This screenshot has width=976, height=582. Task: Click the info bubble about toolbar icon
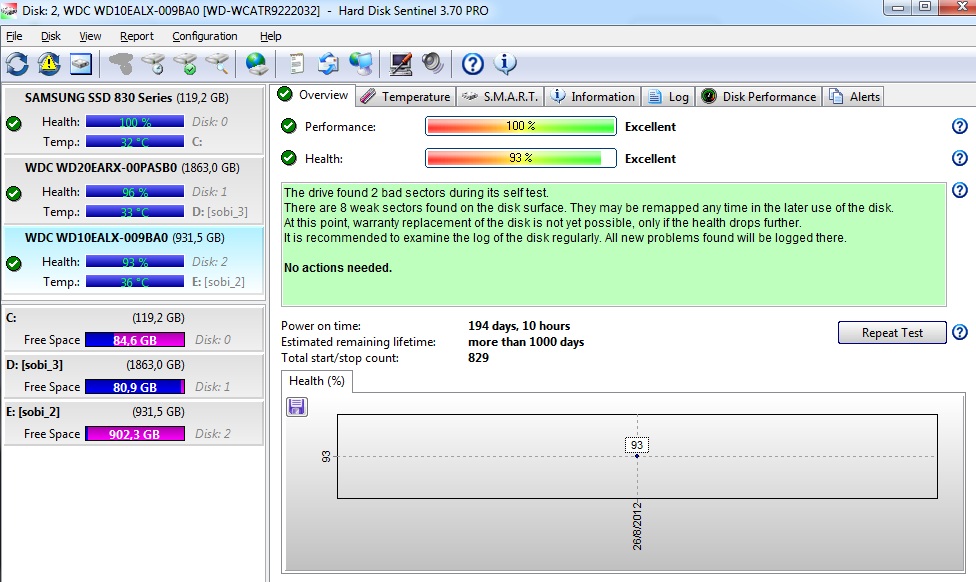(x=505, y=63)
